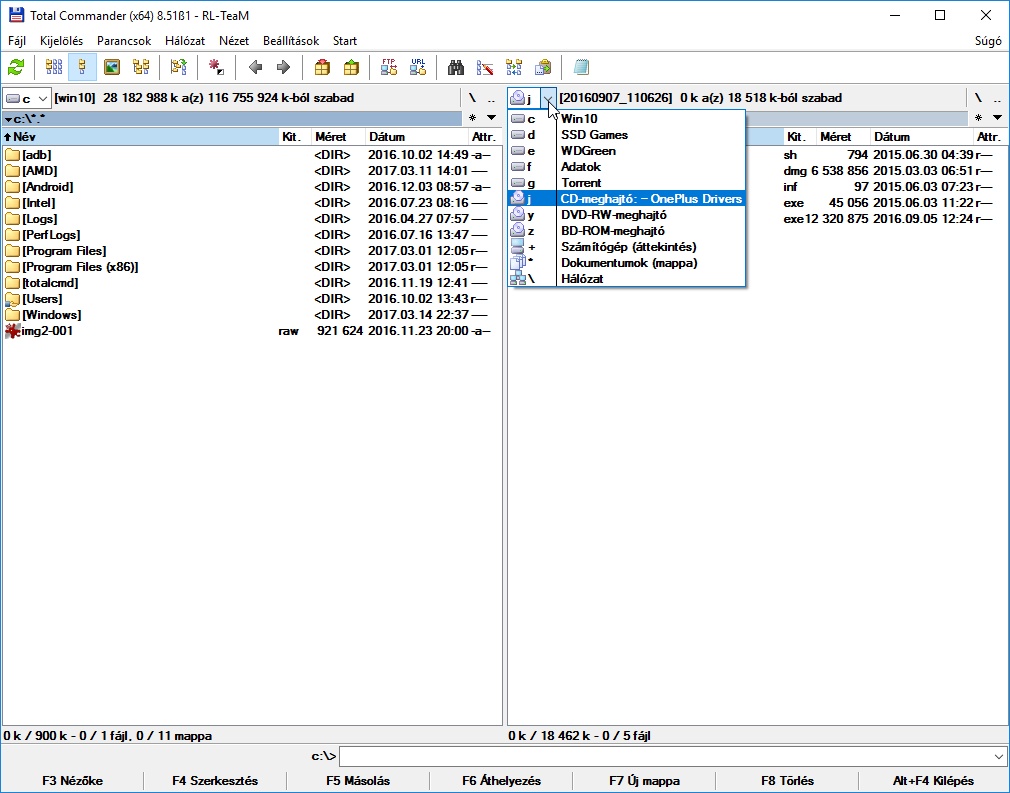Viewport: 1010px width, 793px height.
Task: Show the directory tree view
Action: [141, 67]
